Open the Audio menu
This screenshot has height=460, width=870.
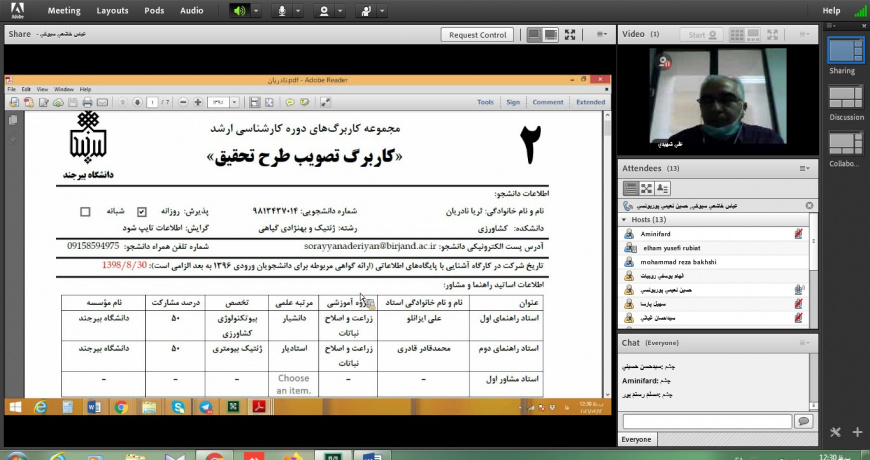[x=191, y=11]
